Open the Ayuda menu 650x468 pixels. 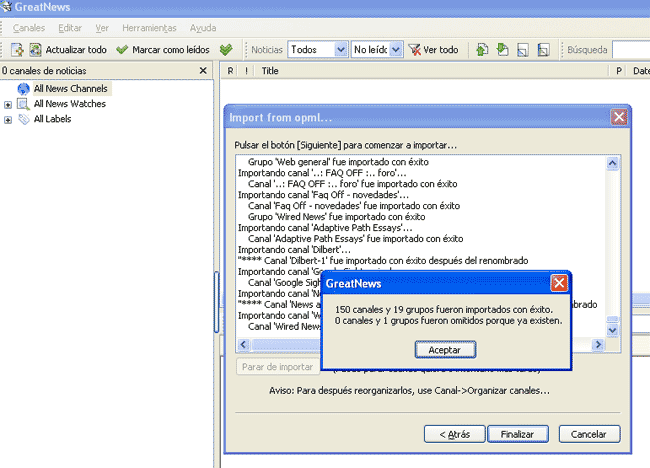[203, 28]
